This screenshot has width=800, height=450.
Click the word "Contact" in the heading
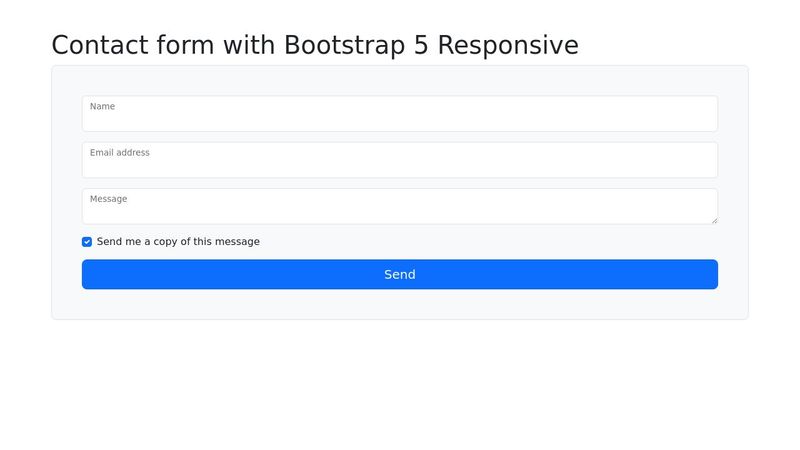pyautogui.click(x=100, y=45)
